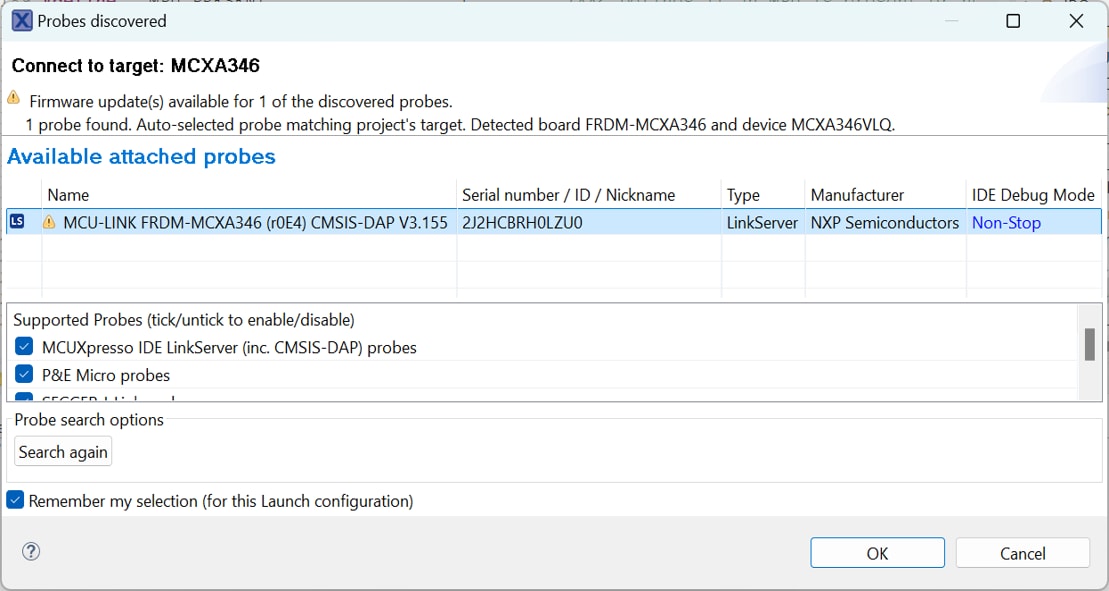Click the Search again button

coord(63,452)
